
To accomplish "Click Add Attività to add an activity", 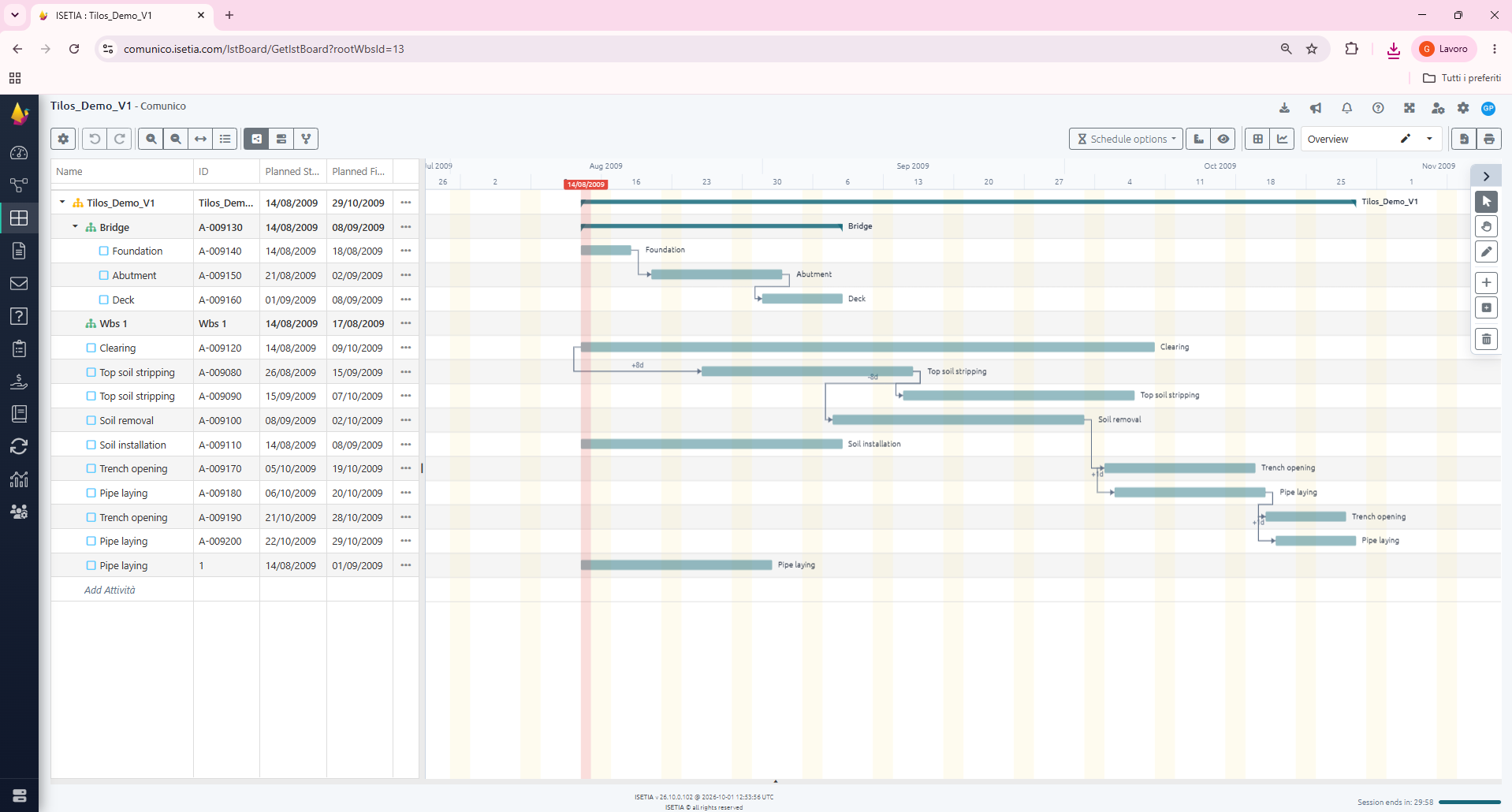I will tap(110, 590).
